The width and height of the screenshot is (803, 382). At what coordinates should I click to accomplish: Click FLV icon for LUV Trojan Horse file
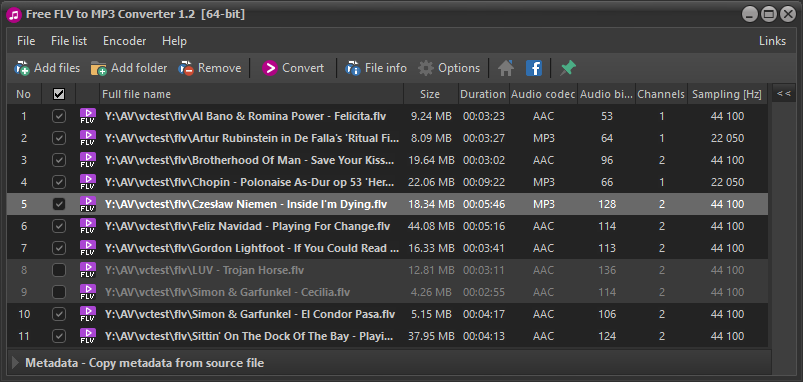tap(88, 270)
